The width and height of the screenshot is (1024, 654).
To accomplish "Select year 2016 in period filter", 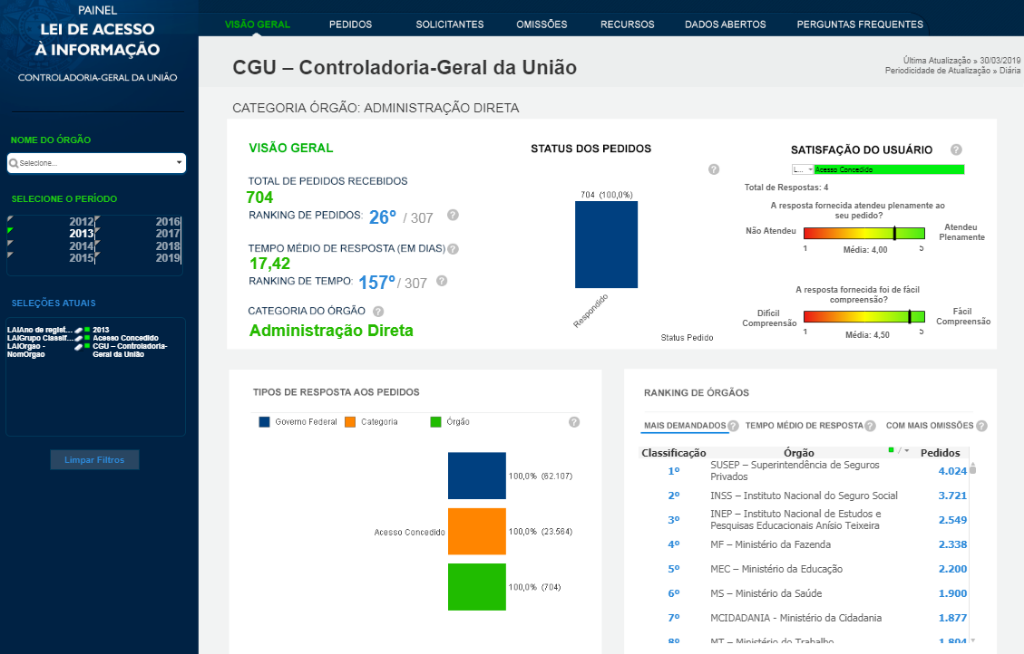I will [x=167, y=222].
